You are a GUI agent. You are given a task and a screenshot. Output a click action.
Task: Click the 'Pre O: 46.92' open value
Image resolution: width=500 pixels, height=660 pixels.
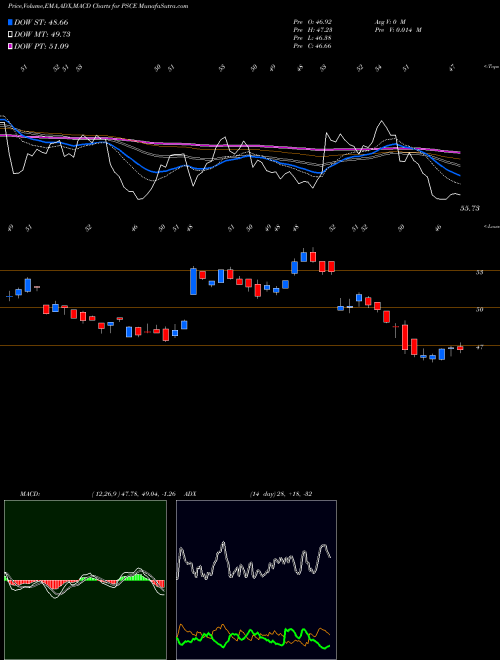(313, 22)
